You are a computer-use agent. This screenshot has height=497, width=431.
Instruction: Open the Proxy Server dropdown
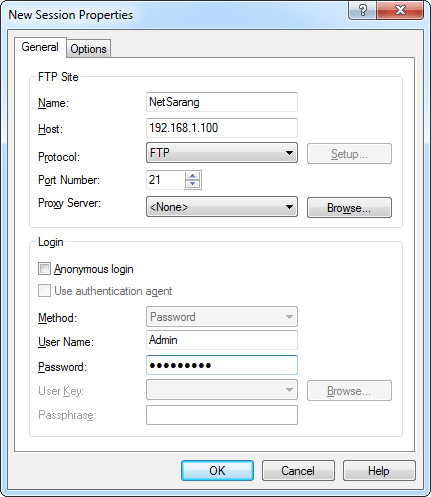click(222, 207)
